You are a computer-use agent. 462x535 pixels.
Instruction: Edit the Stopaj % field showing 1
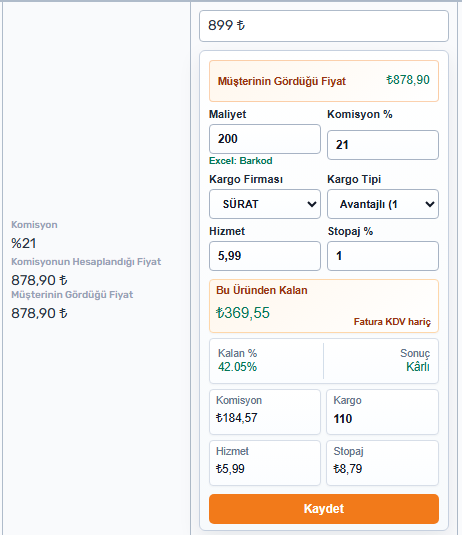[383, 256]
